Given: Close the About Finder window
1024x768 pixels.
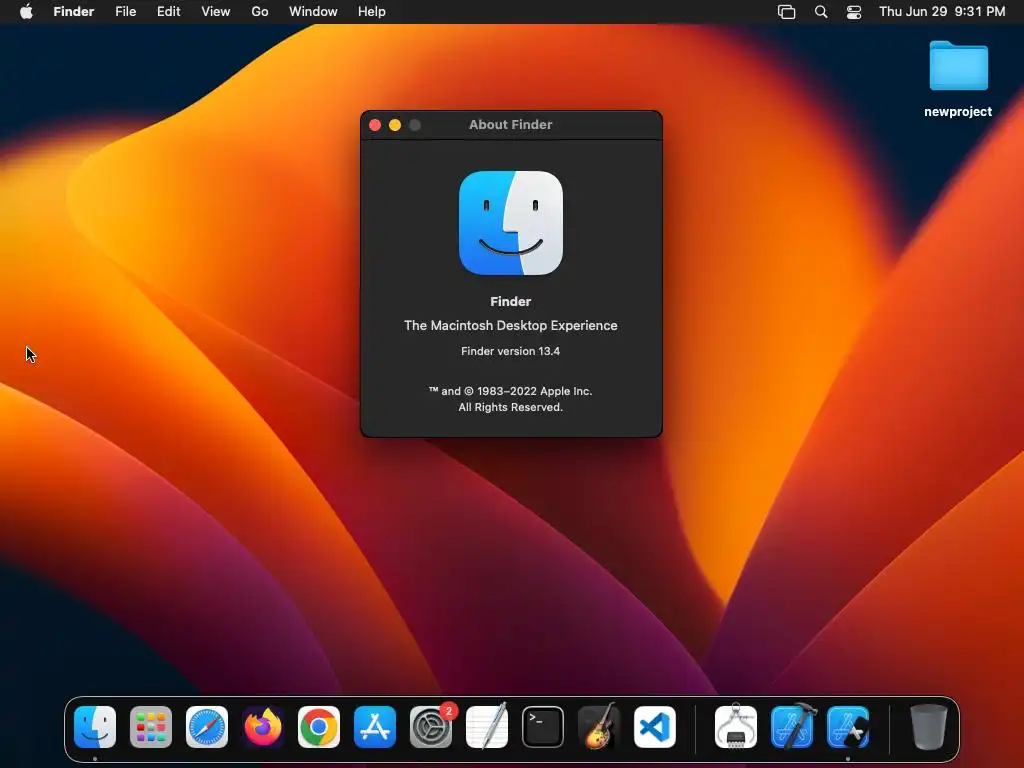Looking at the screenshot, I should [375, 125].
